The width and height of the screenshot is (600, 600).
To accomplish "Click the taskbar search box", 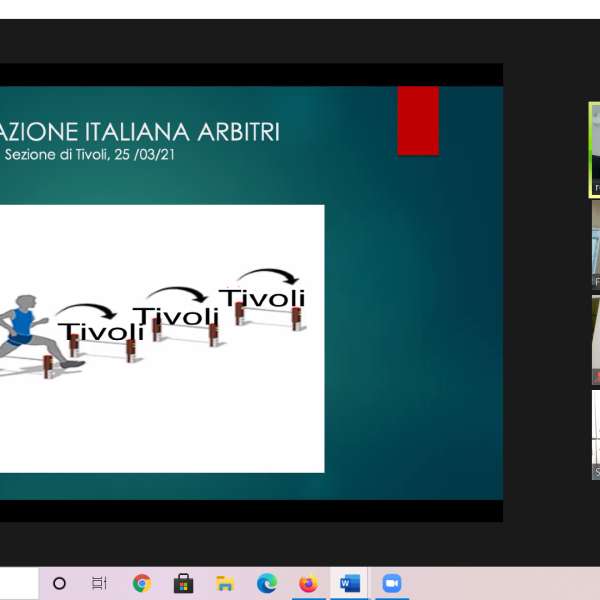I will 18,583.
